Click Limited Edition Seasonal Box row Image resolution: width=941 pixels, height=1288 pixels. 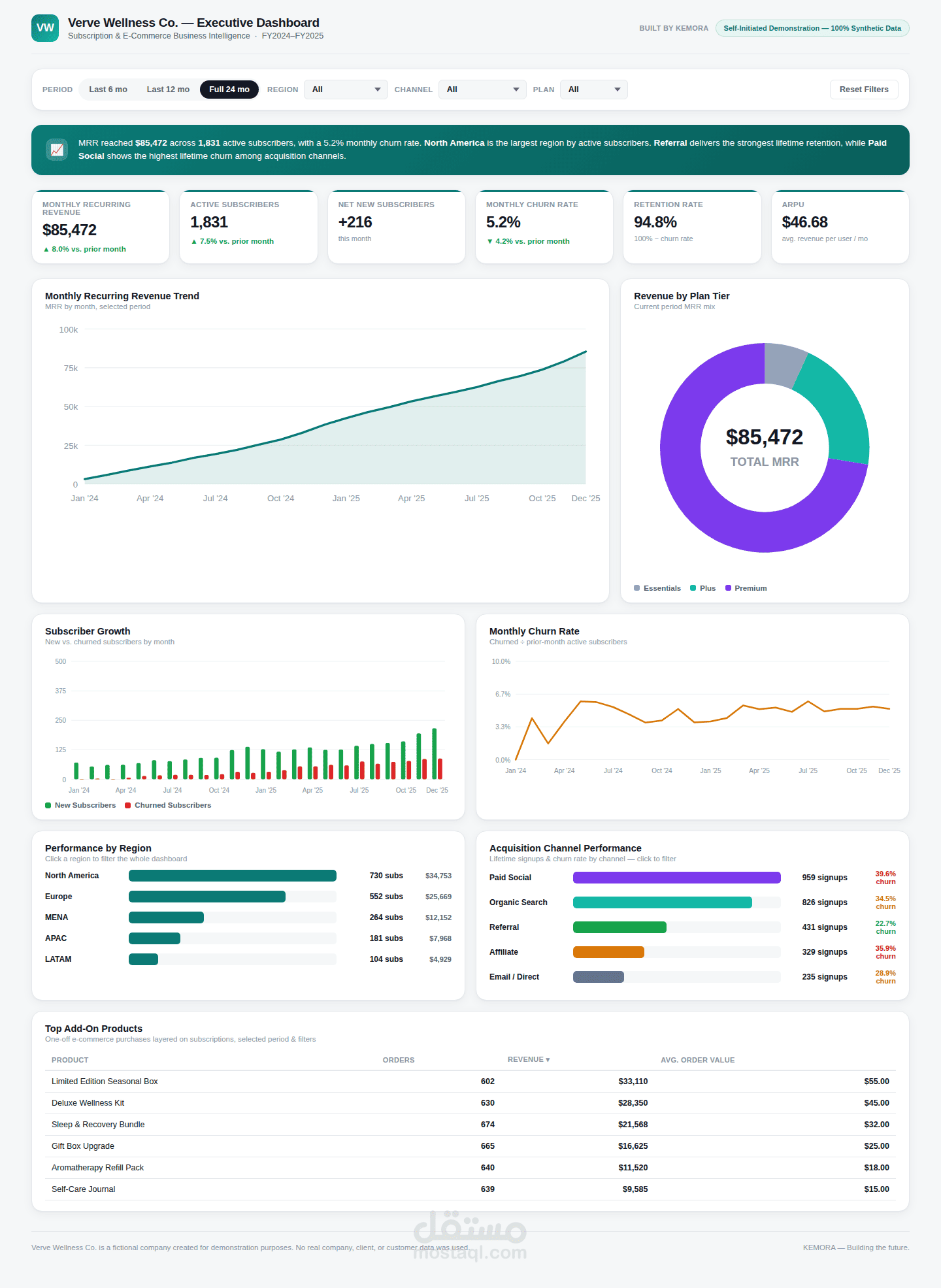(470, 1082)
